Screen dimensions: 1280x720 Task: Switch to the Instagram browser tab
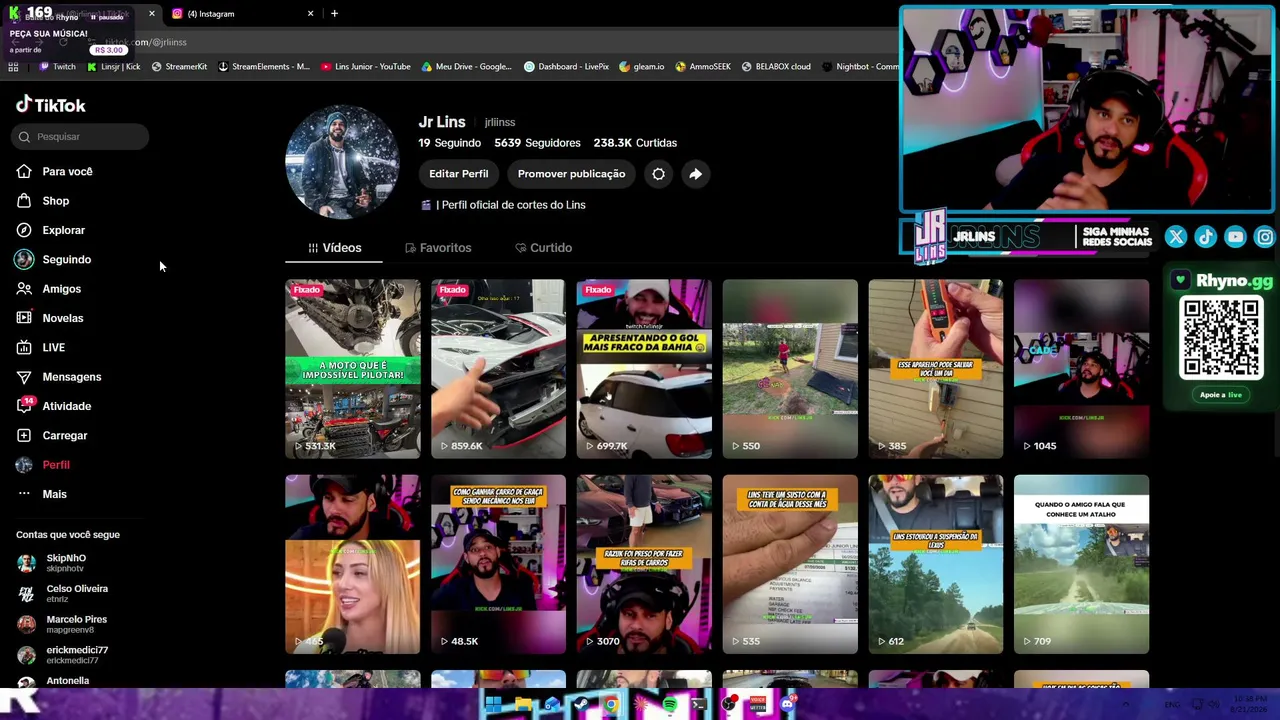[x=240, y=14]
